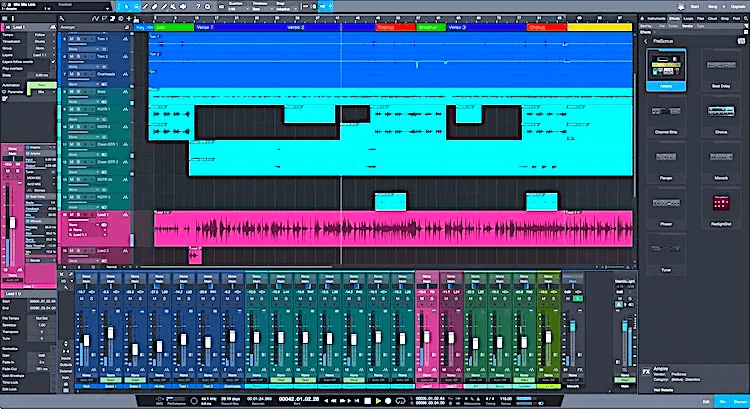
Task: Click the thumbnail view icon beside PreSonus
Action: coord(741,41)
